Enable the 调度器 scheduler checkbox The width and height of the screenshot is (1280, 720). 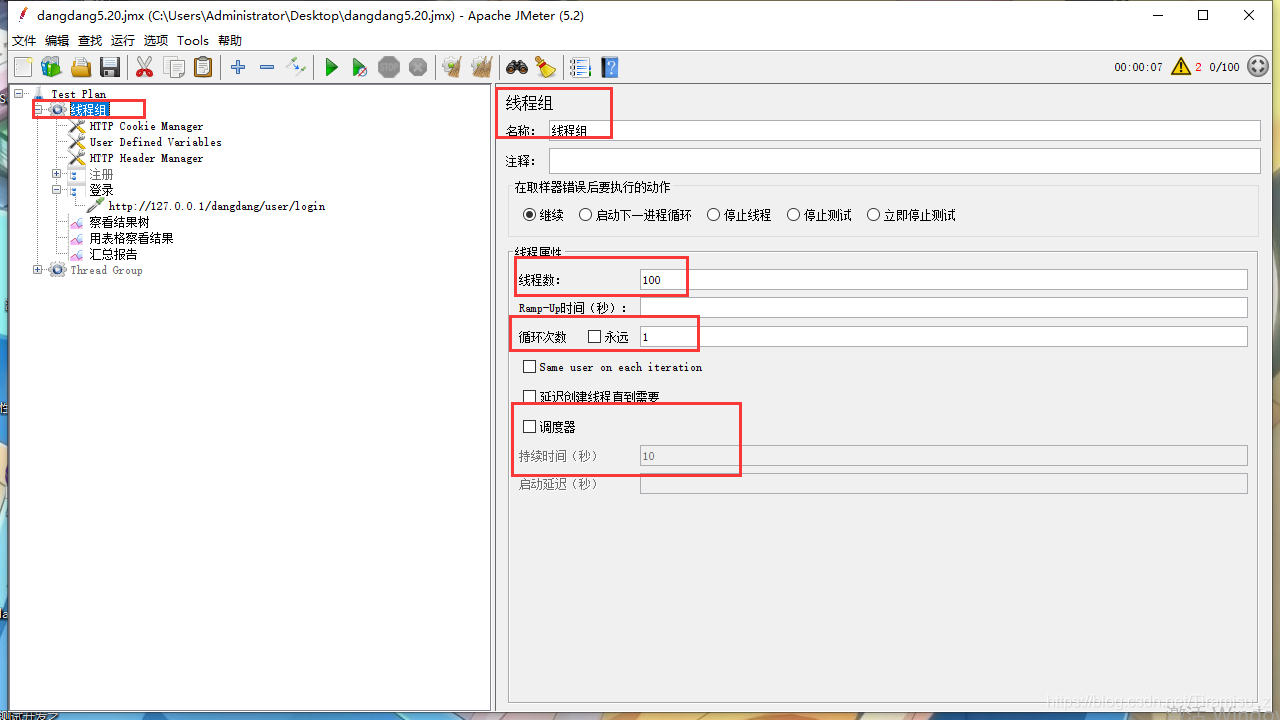(530, 427)
